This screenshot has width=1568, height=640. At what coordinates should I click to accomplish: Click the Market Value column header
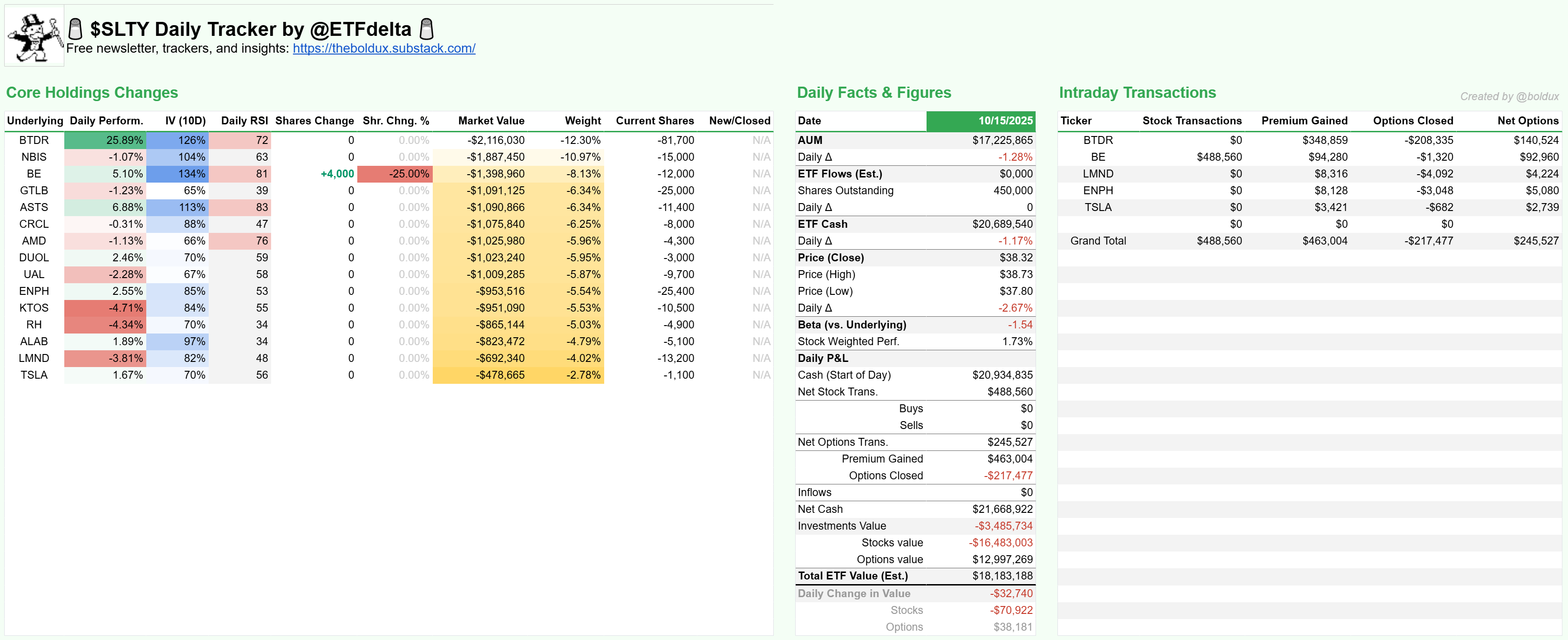491,121
